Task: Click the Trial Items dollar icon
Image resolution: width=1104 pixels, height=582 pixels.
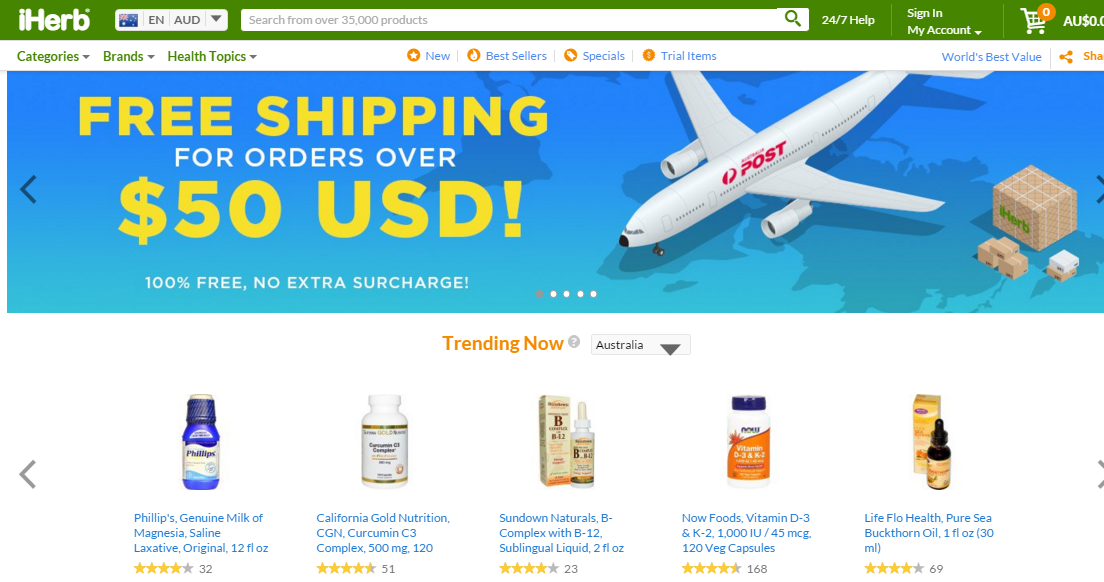Action: (648, 55)
